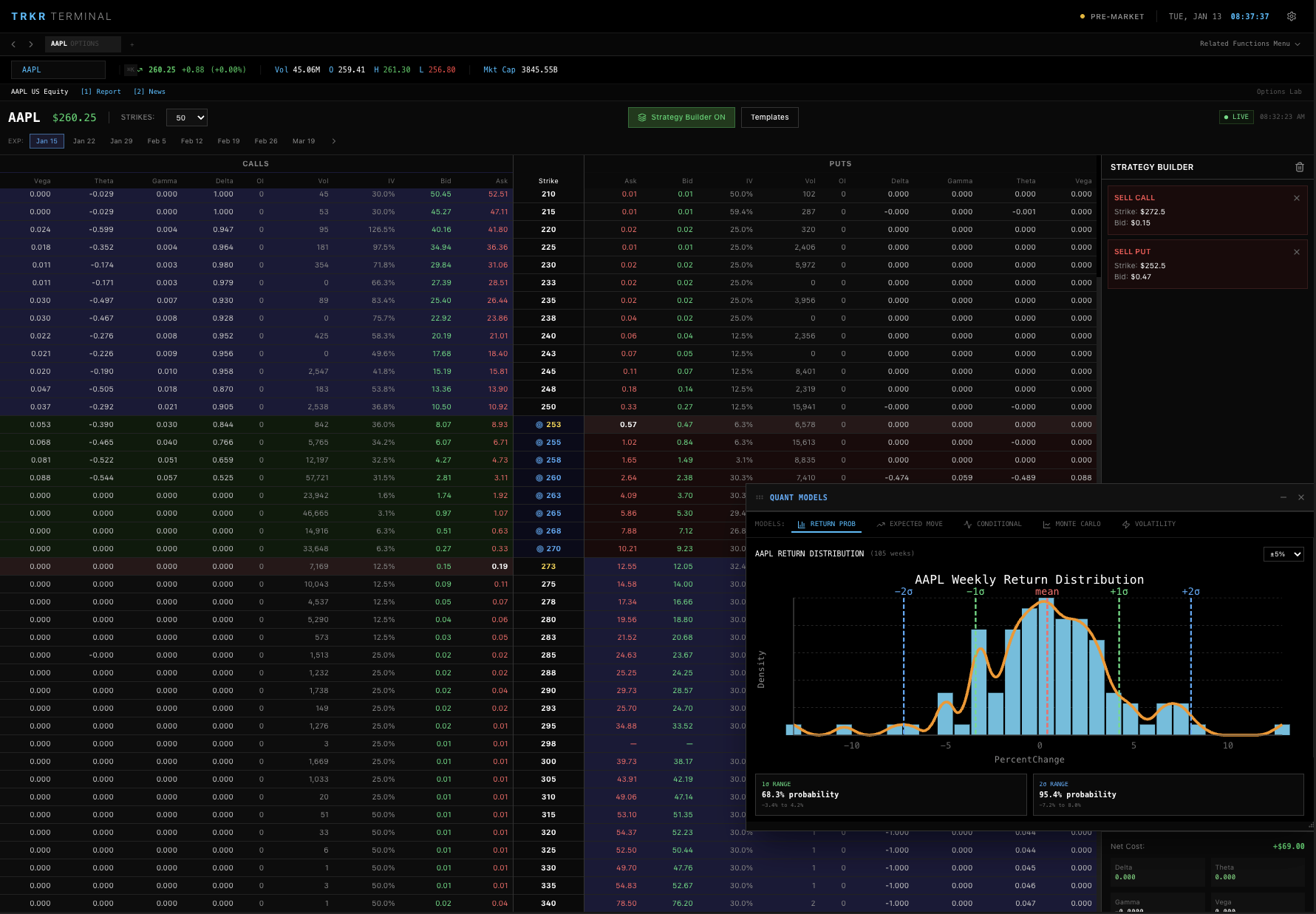Clear strategy with the trash icon

(x=1300, y=167)
